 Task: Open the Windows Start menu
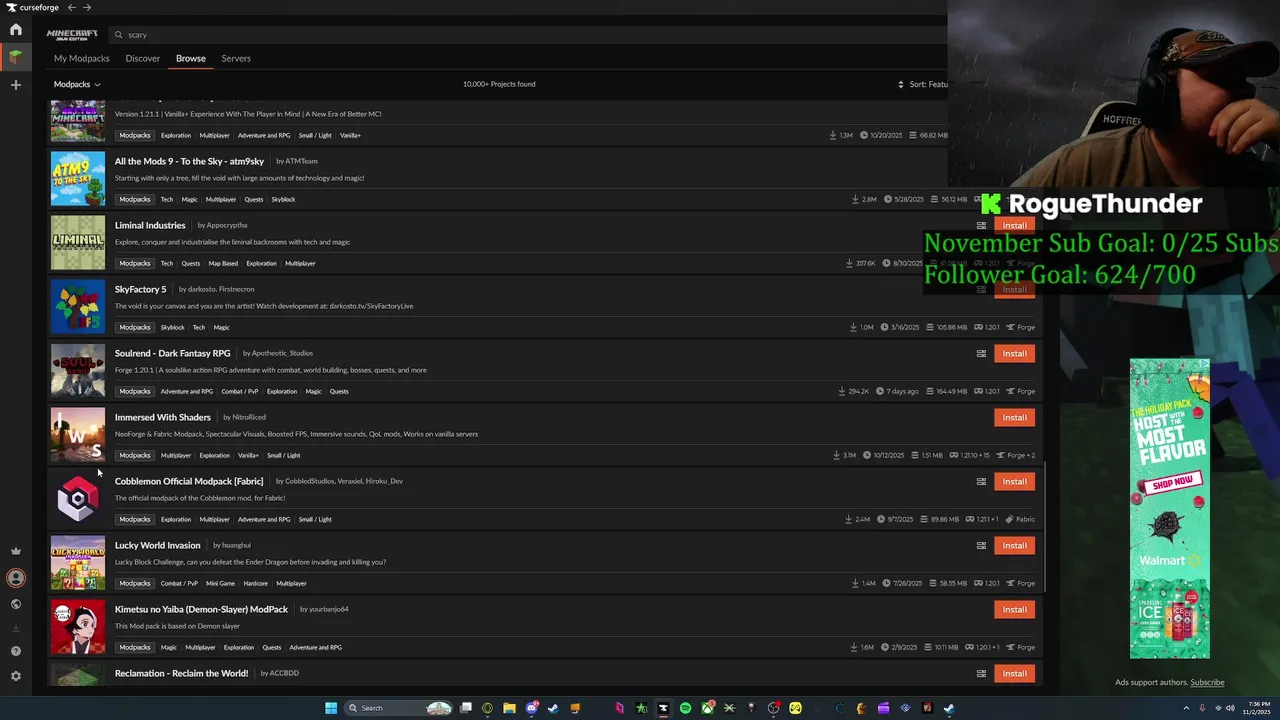pyautogui.click(x=331, y=708)
